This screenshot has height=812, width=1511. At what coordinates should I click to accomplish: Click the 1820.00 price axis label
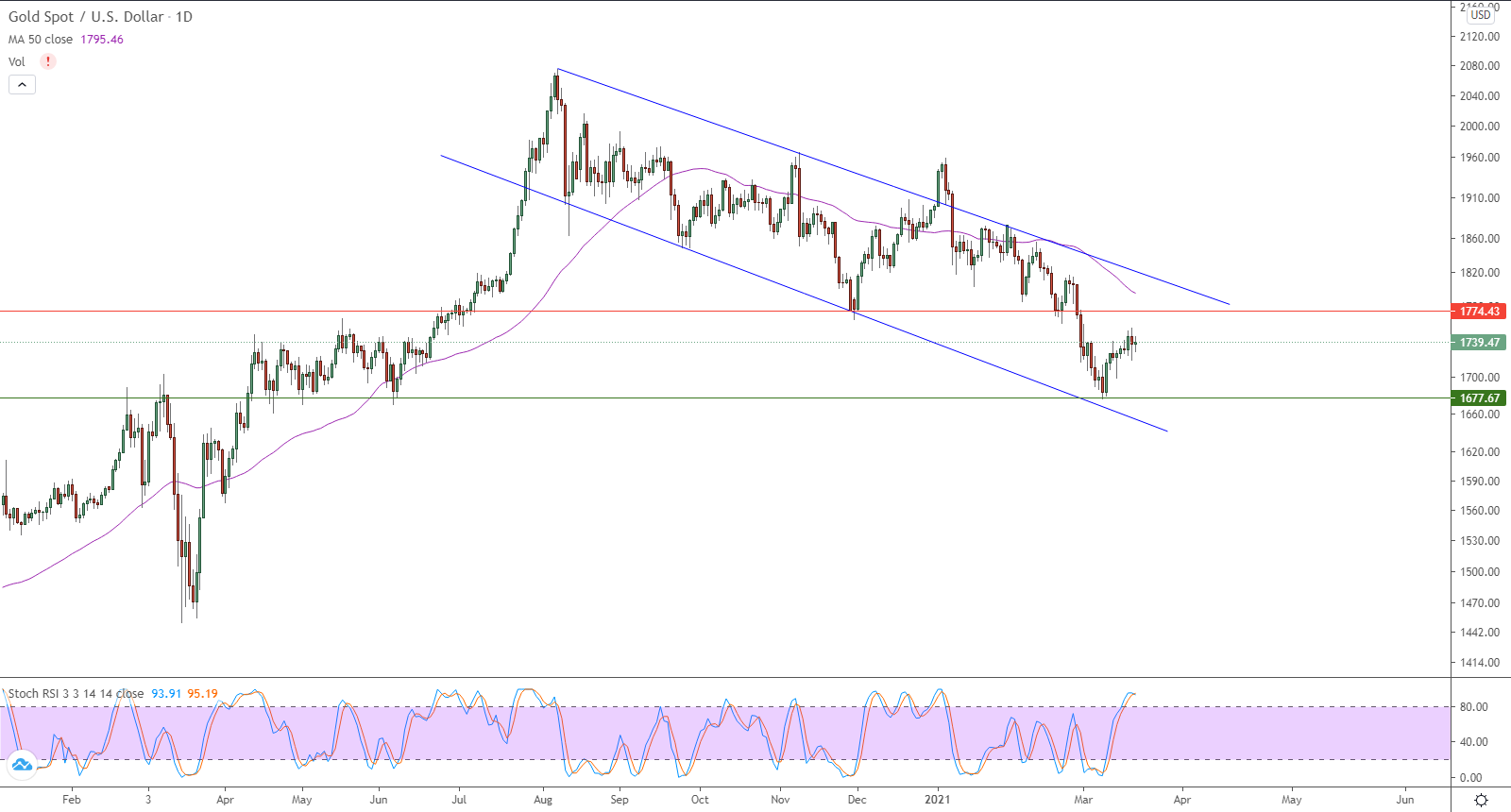click(1480, 273)
